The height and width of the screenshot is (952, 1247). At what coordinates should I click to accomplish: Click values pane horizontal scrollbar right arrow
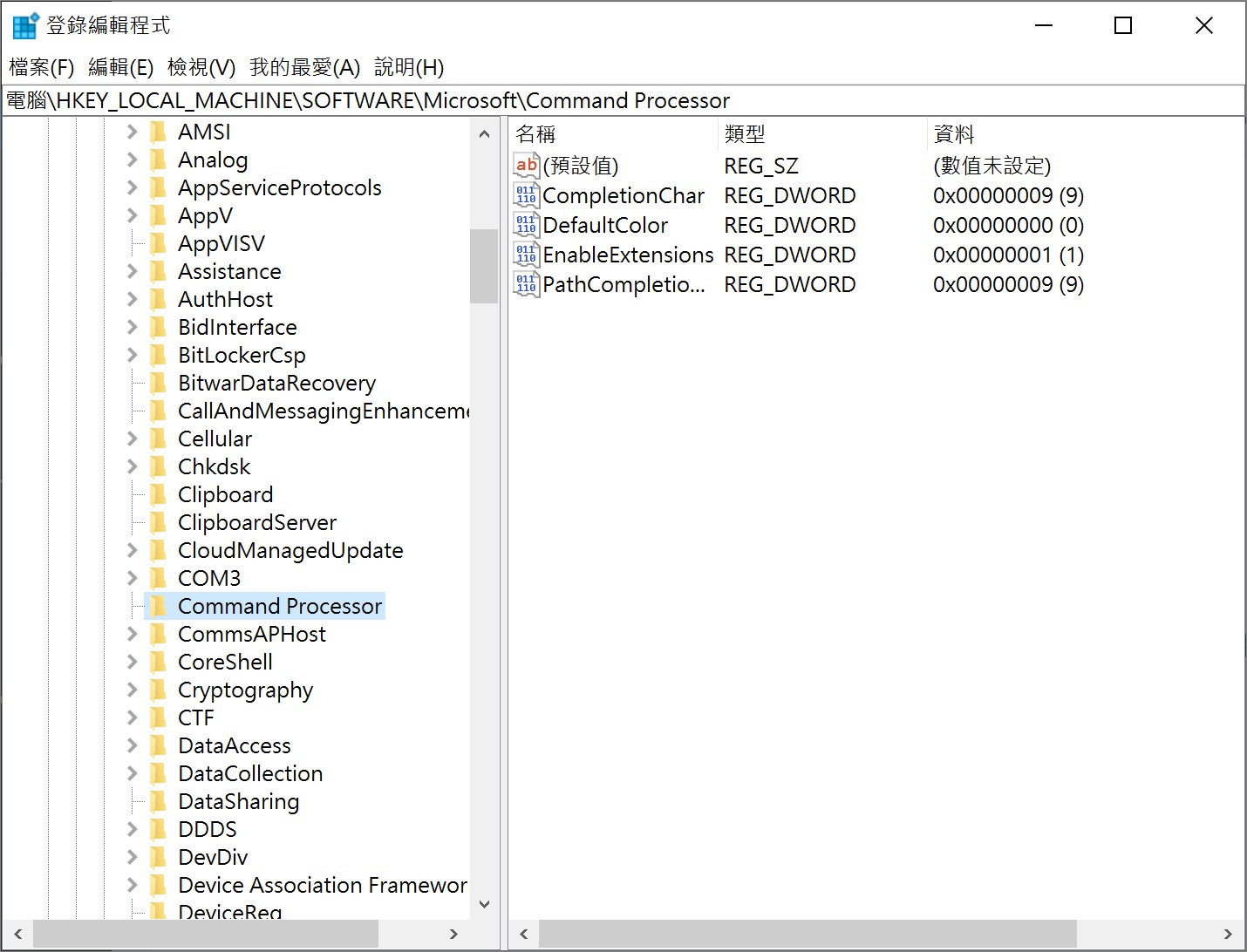[1228, 934]
